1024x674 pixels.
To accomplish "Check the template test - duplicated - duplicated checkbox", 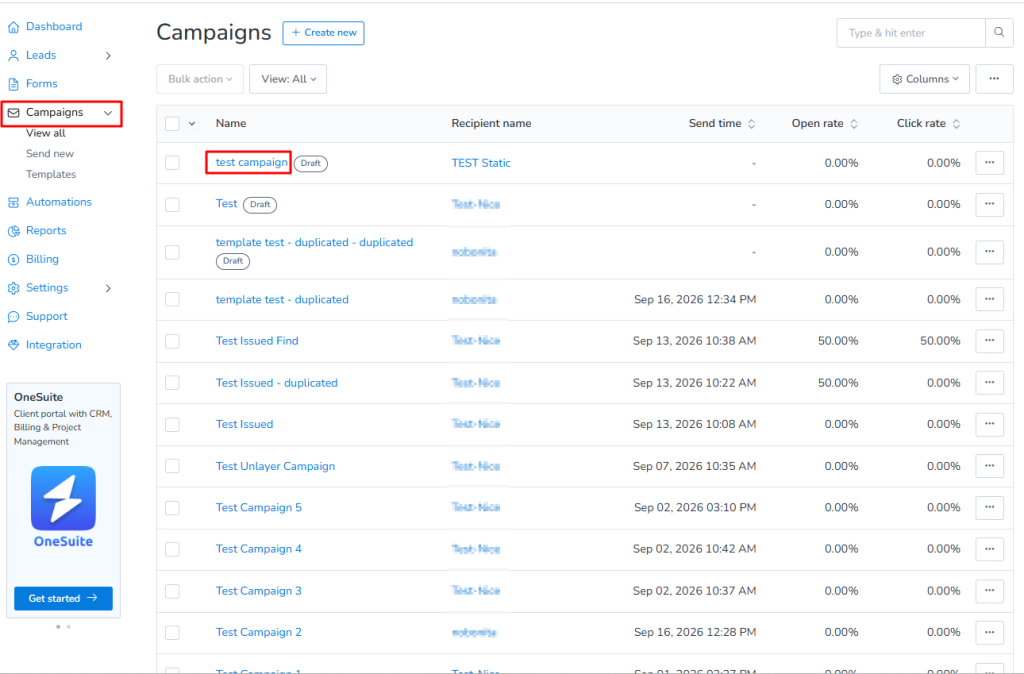I will coord(172,252).
